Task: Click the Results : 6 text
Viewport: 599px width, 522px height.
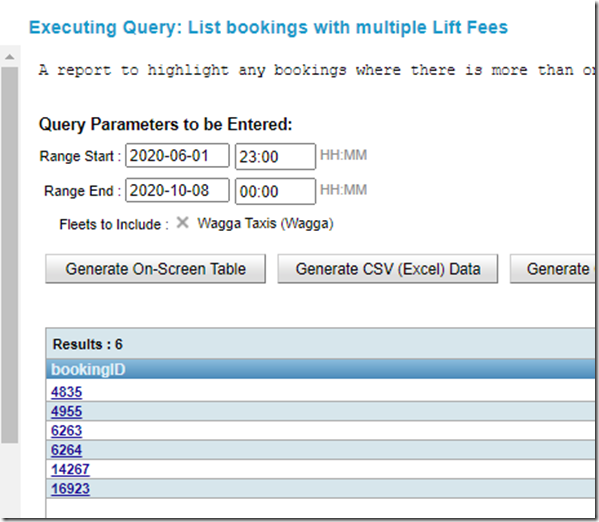Action: [87, 344]
